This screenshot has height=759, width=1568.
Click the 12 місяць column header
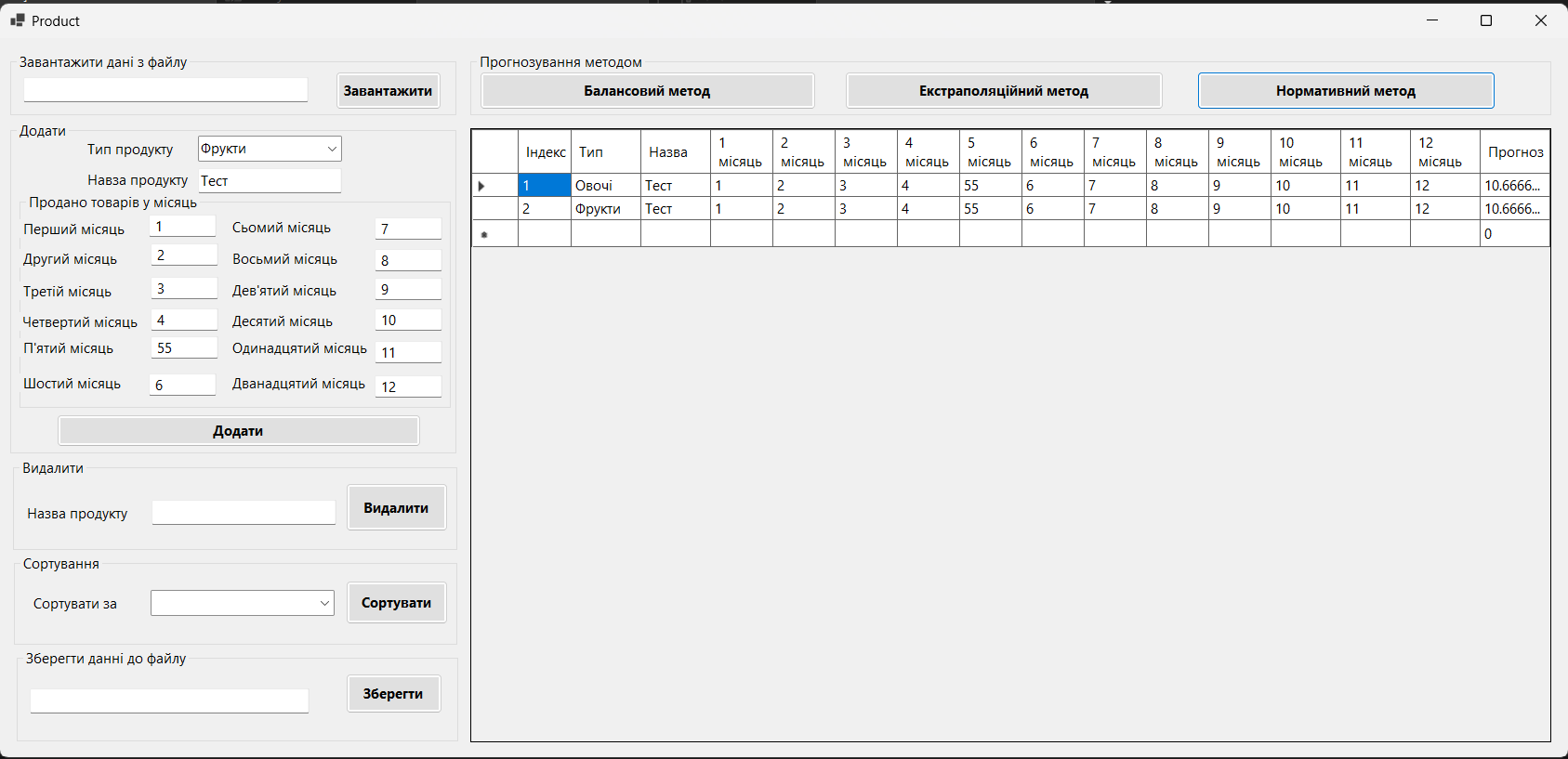(1445, 152)
